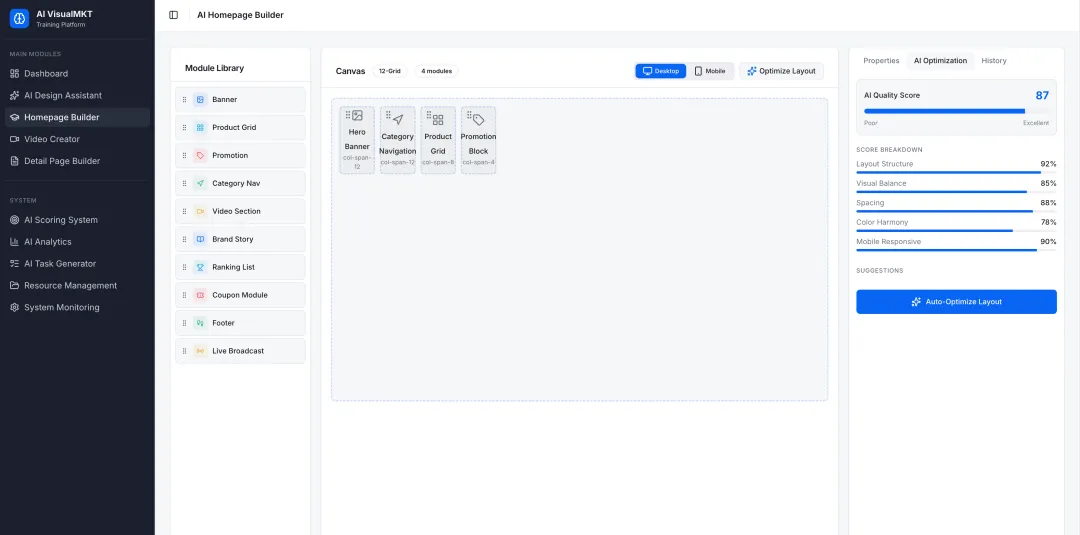
Task: Click the Banner module icon in library
Action: click(200, 100)
